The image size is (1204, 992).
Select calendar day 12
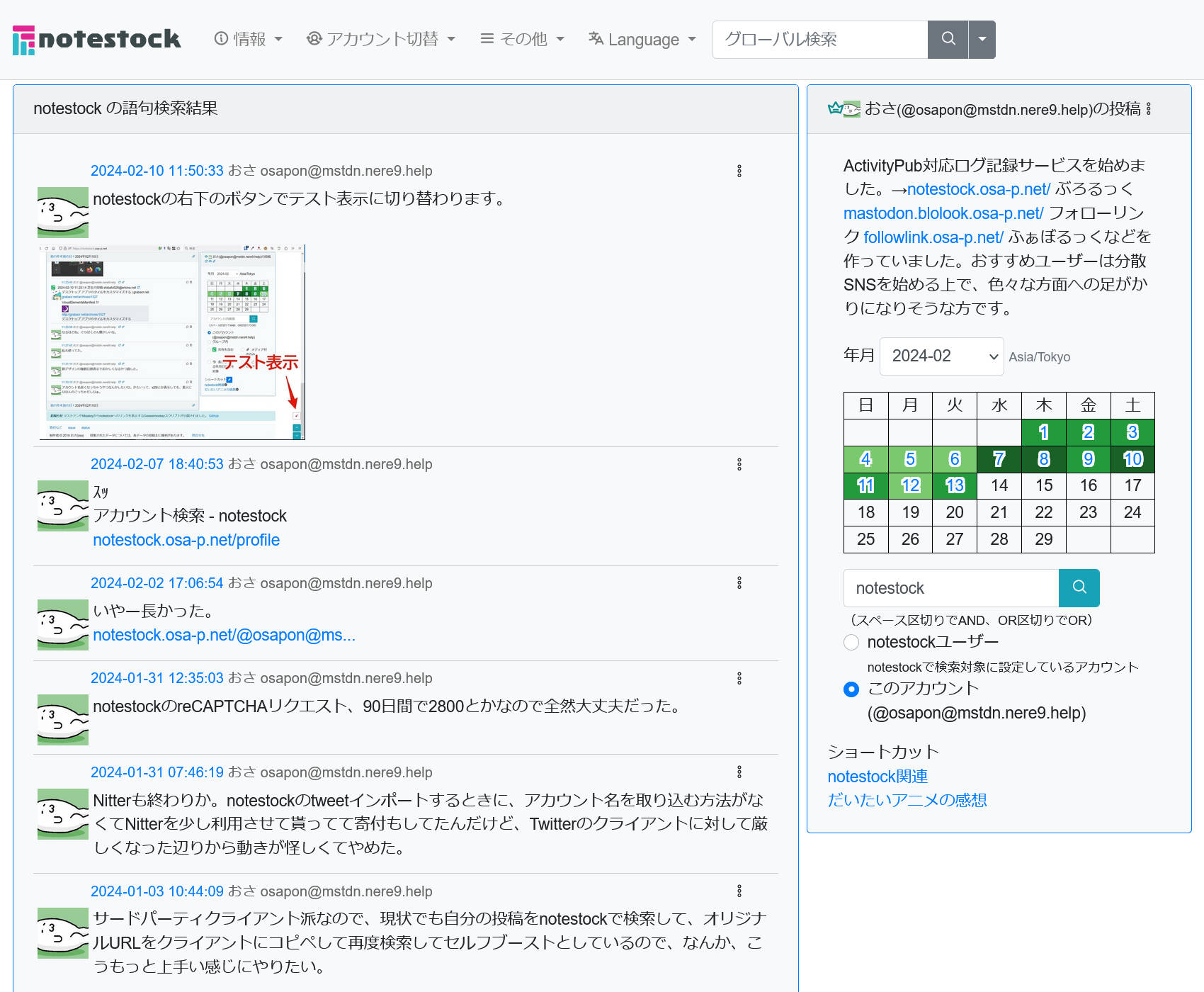[x=910, y=485]
